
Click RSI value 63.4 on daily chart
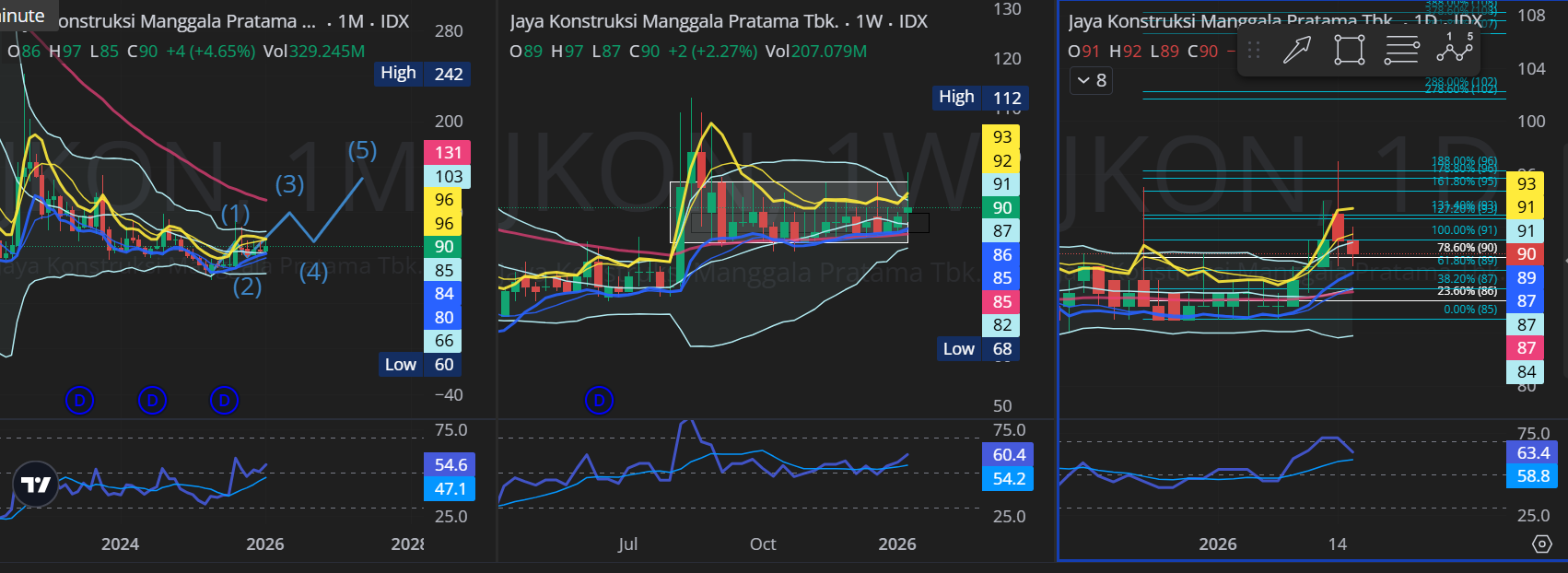click(1532, 453)
